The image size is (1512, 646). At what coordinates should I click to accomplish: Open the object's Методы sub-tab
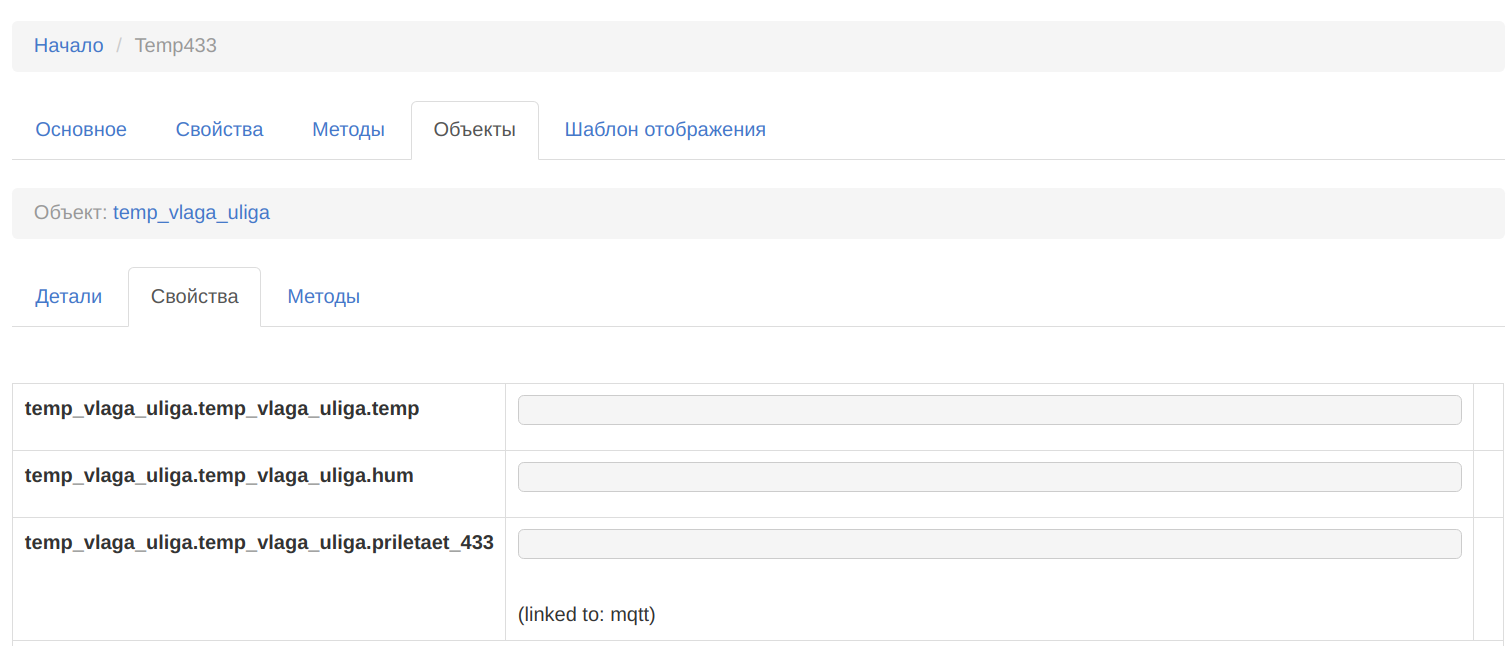point(323,297)
